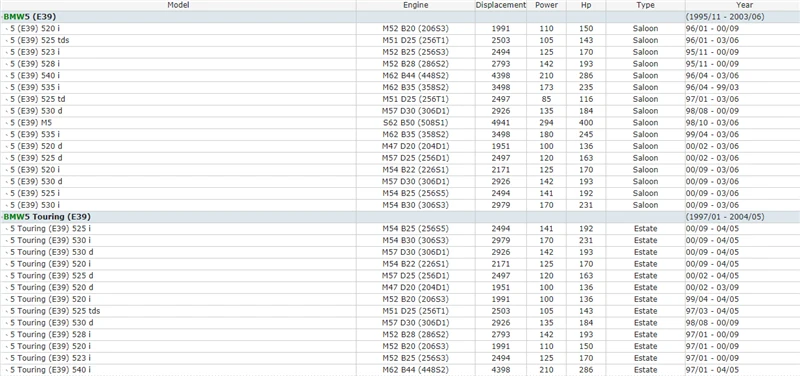This screenshot has height=376, width=800.
Task: Select the 5 Touring (E39) 540 i row
Action: [x=400, y=369]
